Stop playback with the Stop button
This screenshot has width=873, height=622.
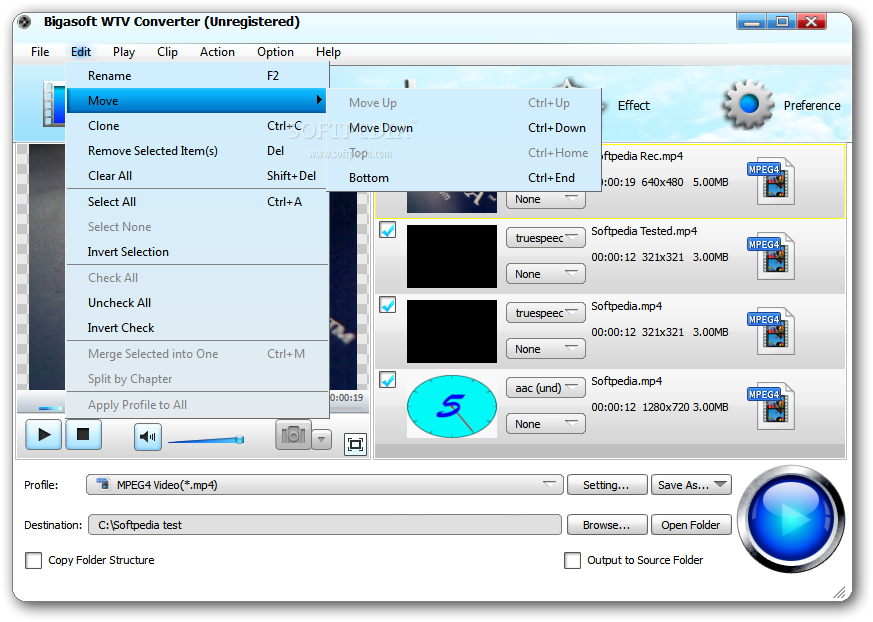(84, 435)
